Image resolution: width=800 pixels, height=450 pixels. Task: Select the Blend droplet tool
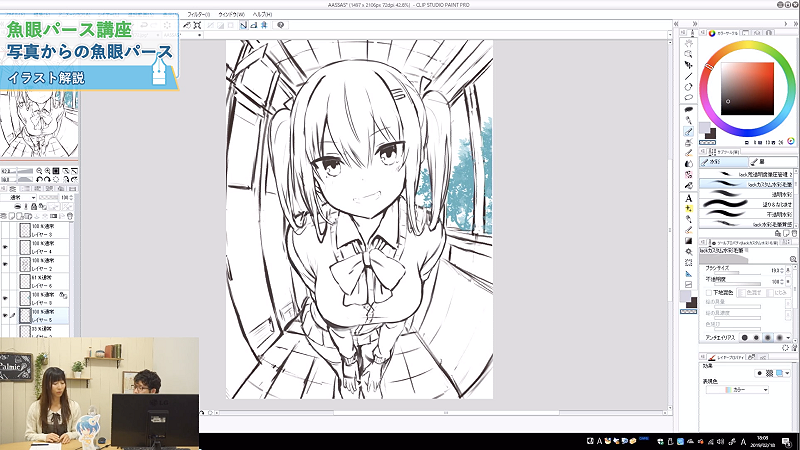coord(688,164)
